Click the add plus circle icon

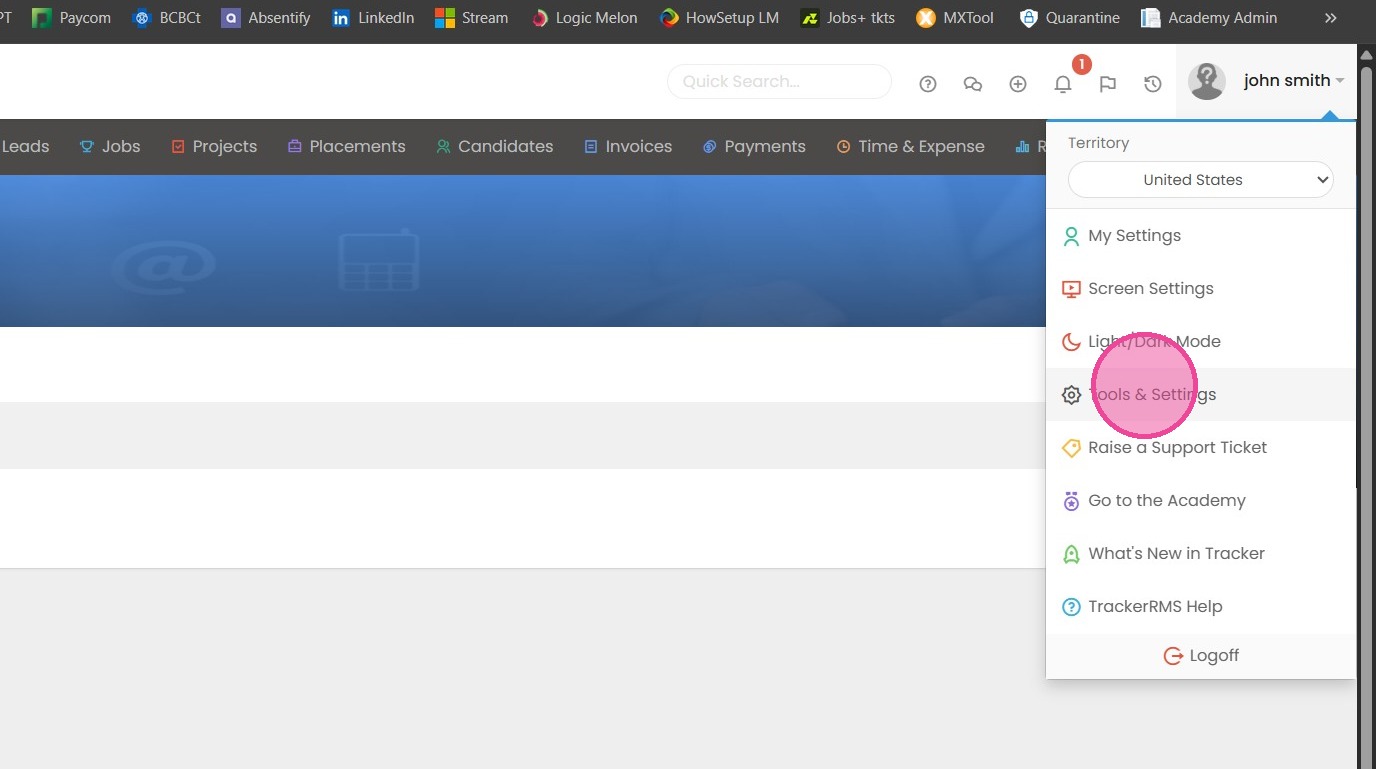tap(1018, 84)
